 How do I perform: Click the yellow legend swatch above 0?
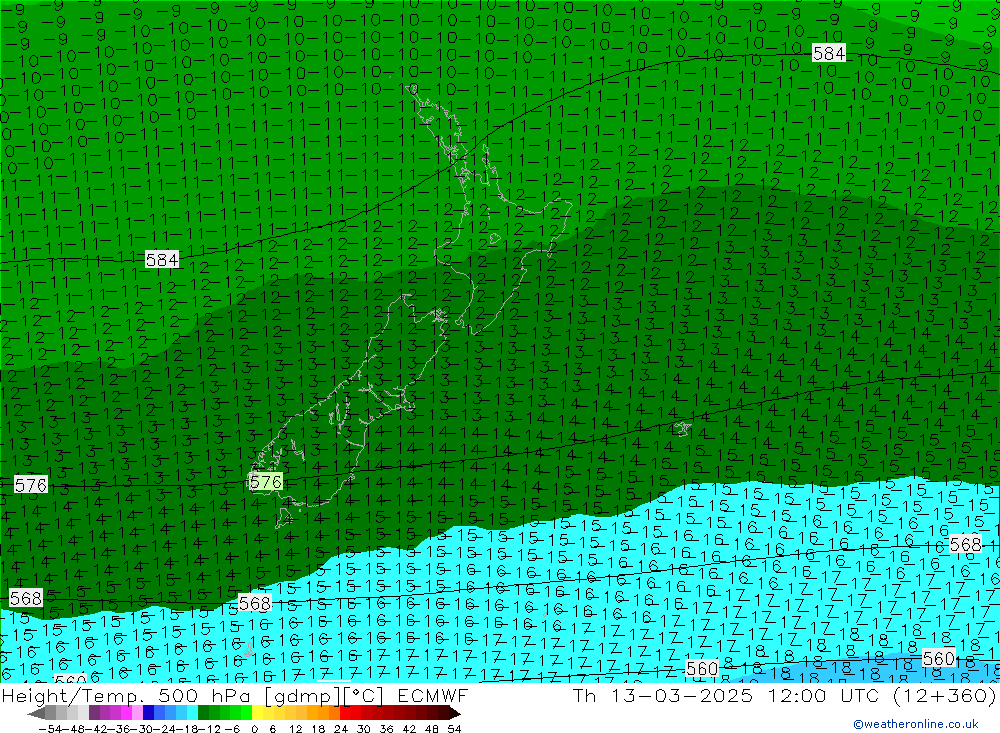258,713
